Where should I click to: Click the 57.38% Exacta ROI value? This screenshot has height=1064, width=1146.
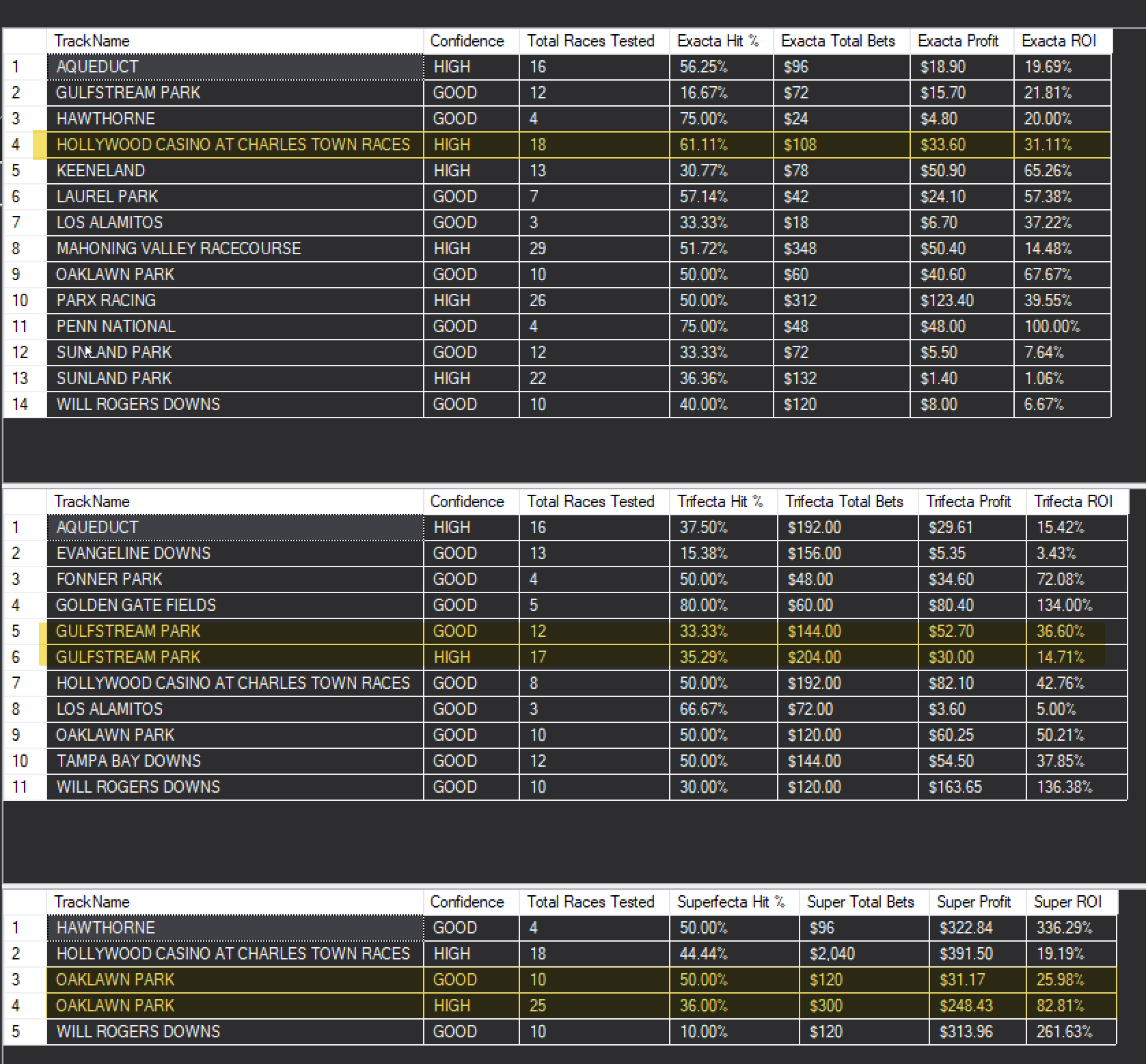point(1063,197)
